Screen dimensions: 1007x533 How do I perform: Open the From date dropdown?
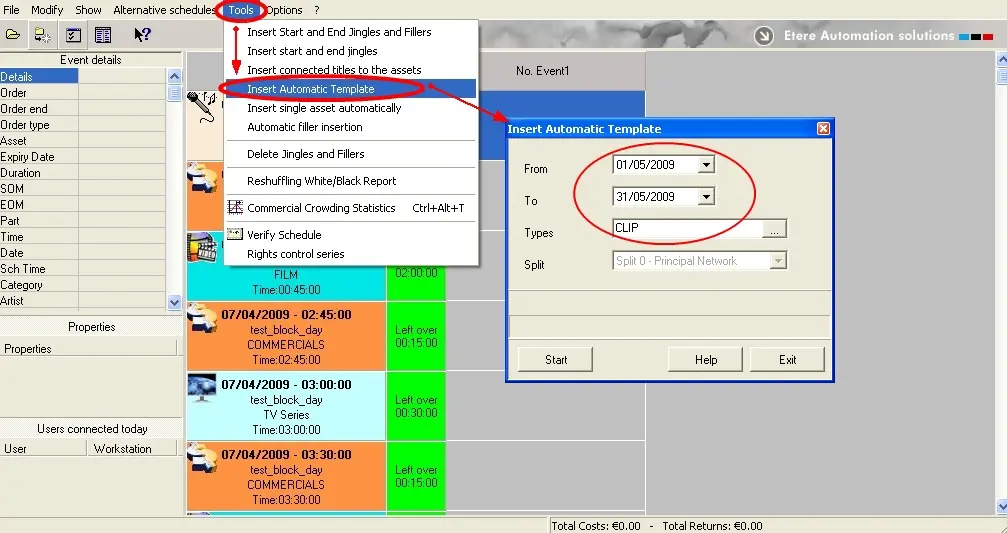(706, 165)
